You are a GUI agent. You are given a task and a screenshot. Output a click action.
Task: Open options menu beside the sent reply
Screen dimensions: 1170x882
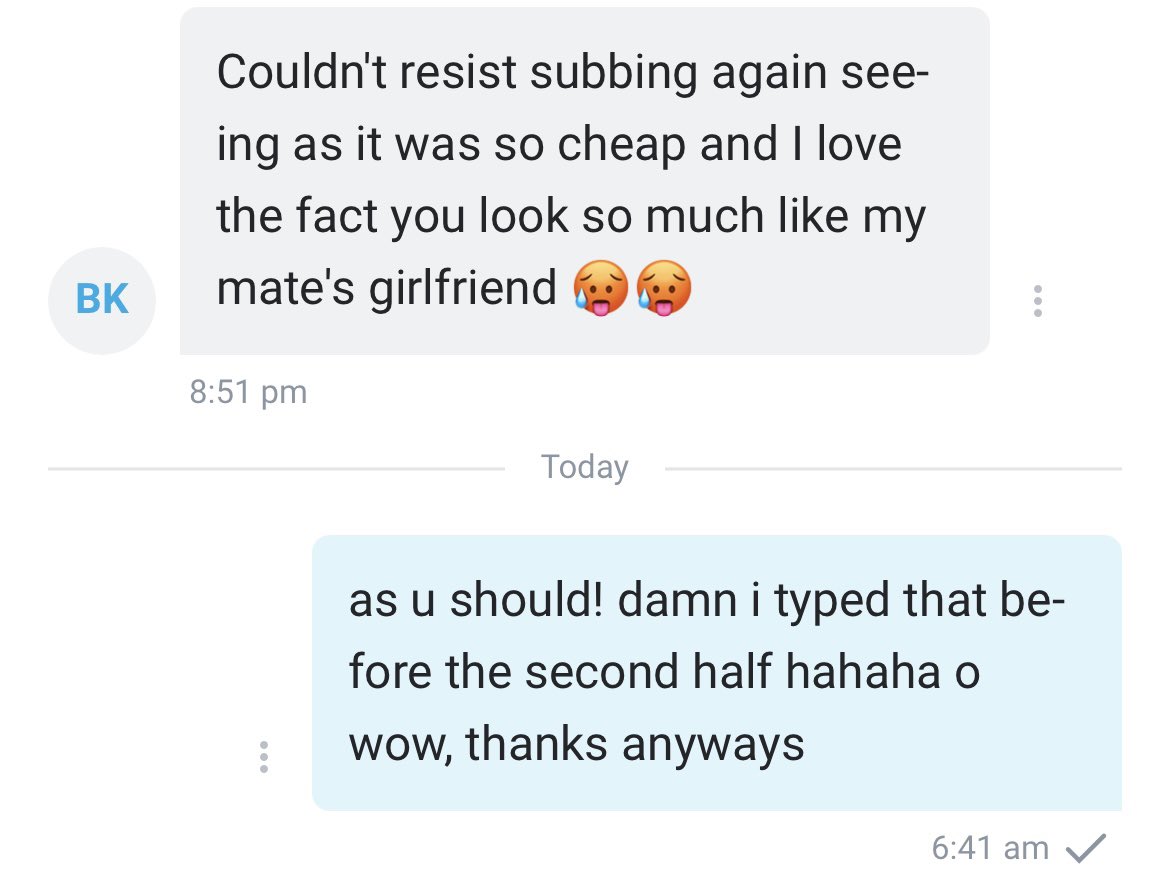pyautogui.click(x=263, y=757)
